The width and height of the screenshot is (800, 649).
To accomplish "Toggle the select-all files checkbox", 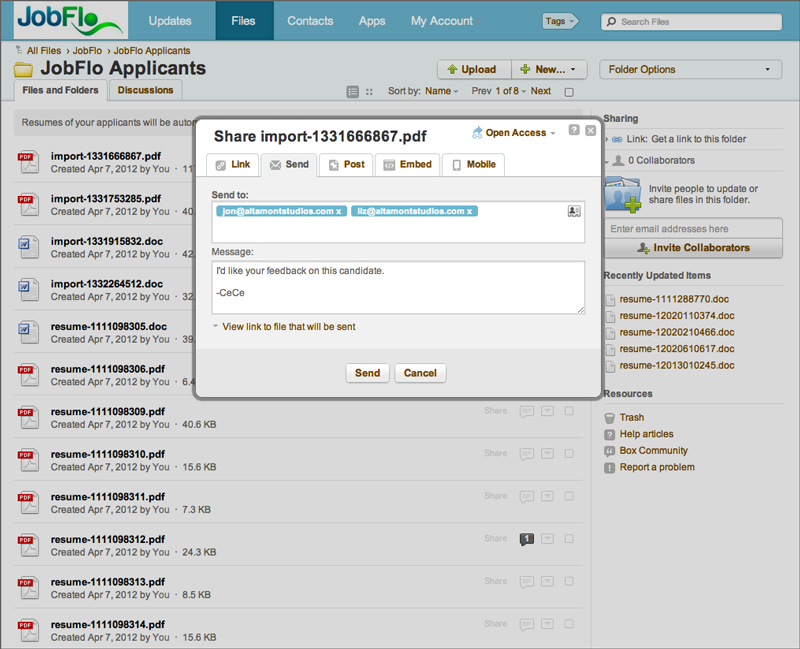I will [569, 92].
